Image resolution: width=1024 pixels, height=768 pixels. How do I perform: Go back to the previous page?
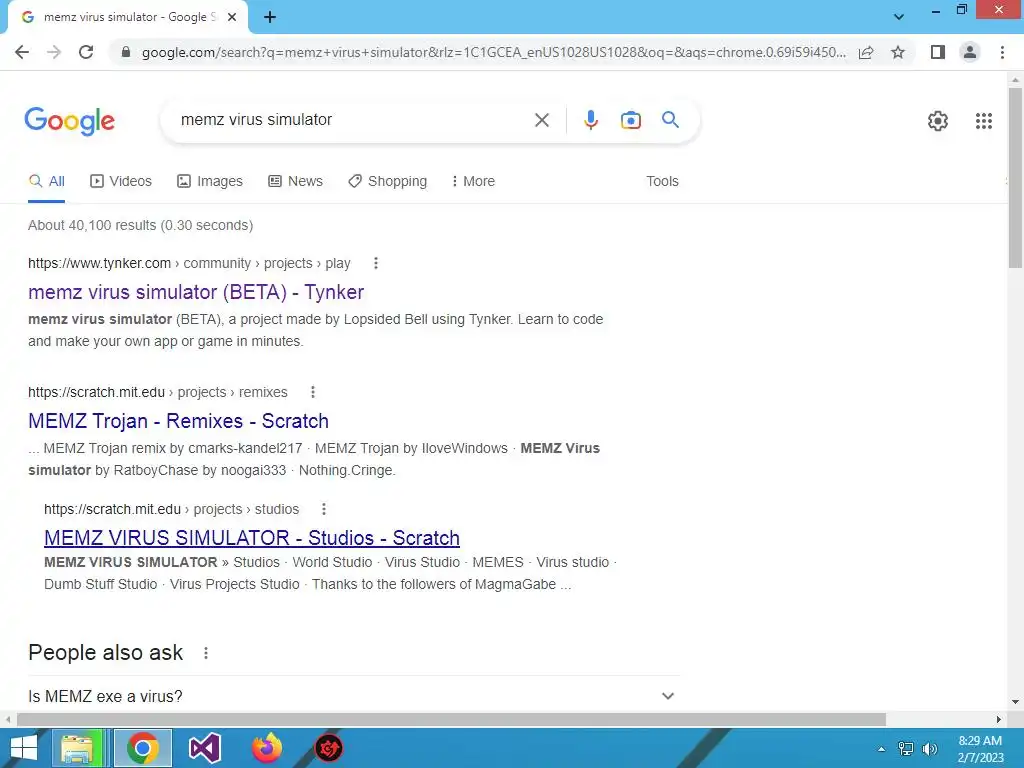pos(22,52)
